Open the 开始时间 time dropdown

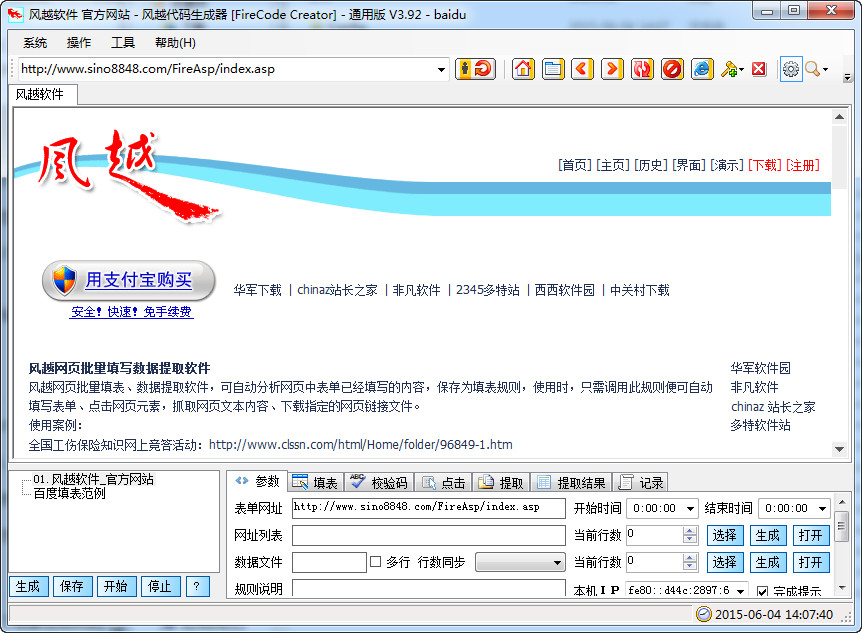[690, 508]
